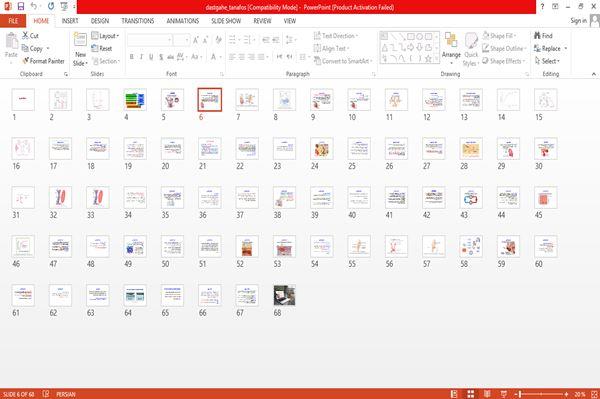This screenshot has height=399, width=600.
Task: Click the Undo arrow icon
Action: pyautogui.click(x=34, y=6)
